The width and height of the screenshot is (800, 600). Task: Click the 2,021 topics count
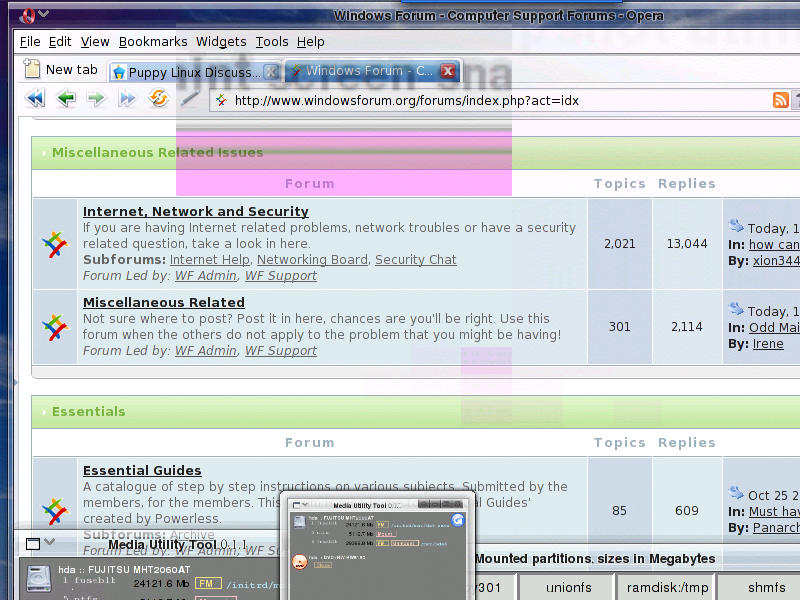pos(619,244)
